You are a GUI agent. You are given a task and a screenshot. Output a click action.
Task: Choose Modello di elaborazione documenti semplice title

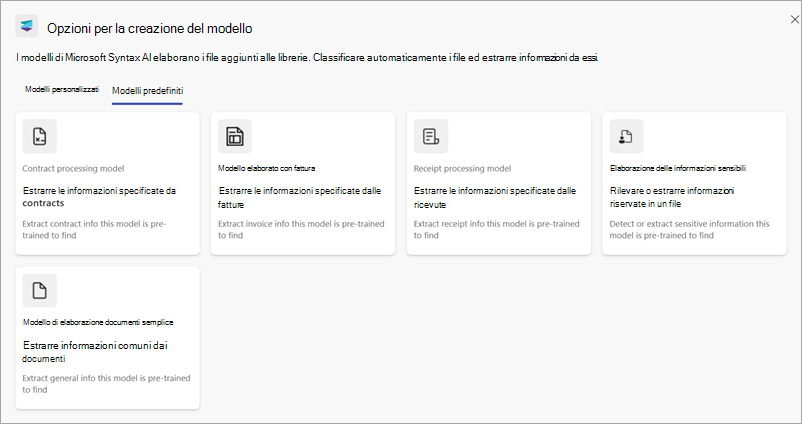tap(98, 322)
